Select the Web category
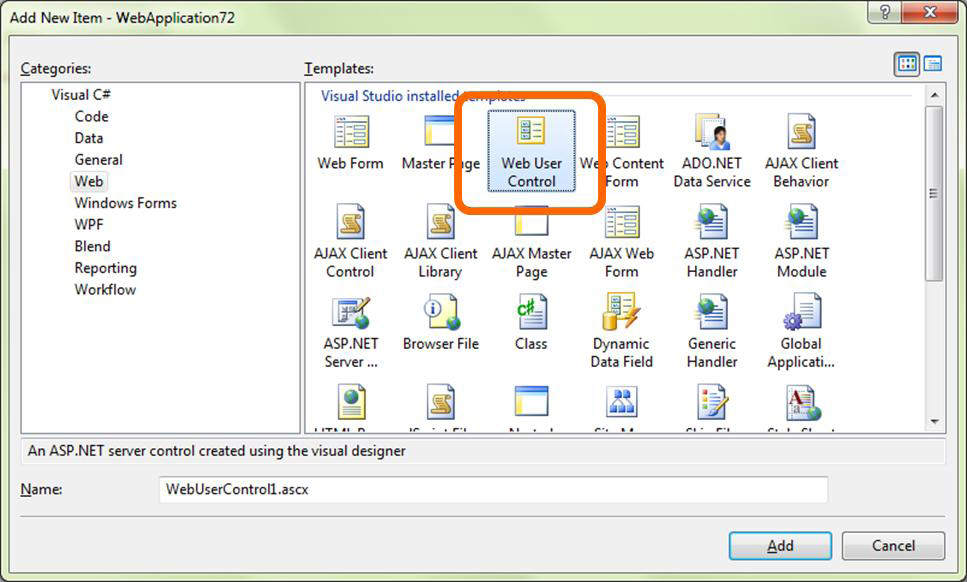967x582 pixels. pos(89,181)
